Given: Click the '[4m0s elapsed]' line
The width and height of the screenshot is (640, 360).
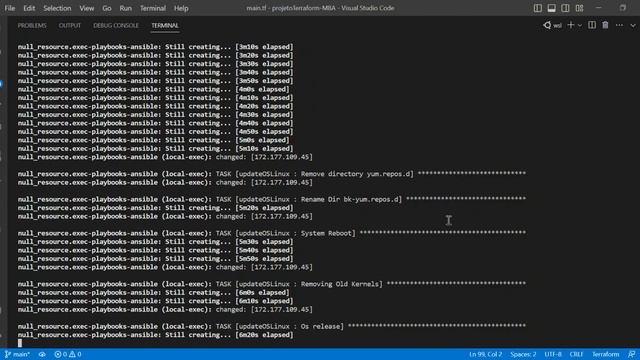Looking at the screenshot, I should 153,89.
